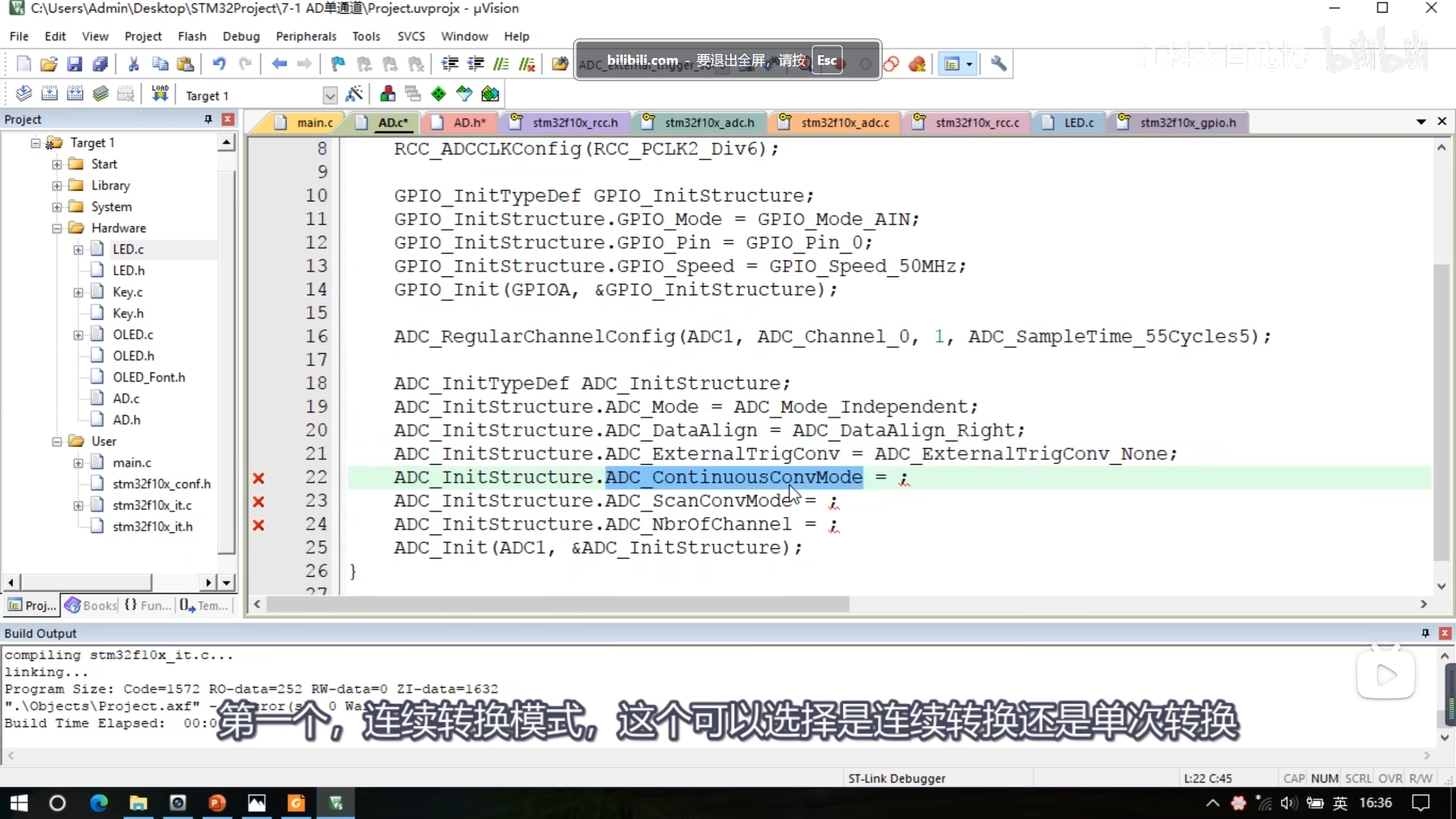1456x819 pixels.
Task: Undo the last edit
Action: 219,64
